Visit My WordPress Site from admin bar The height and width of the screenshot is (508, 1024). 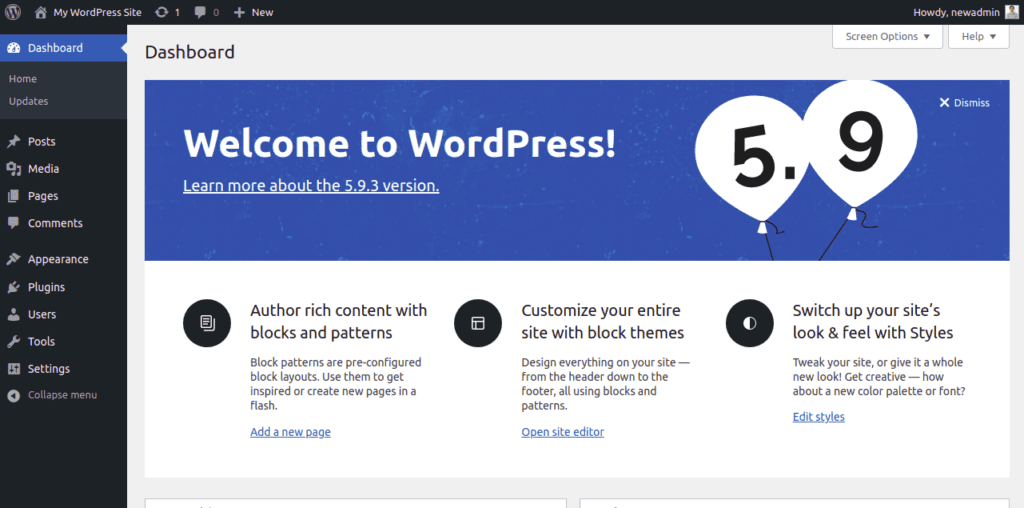click(x=96, y=12)
